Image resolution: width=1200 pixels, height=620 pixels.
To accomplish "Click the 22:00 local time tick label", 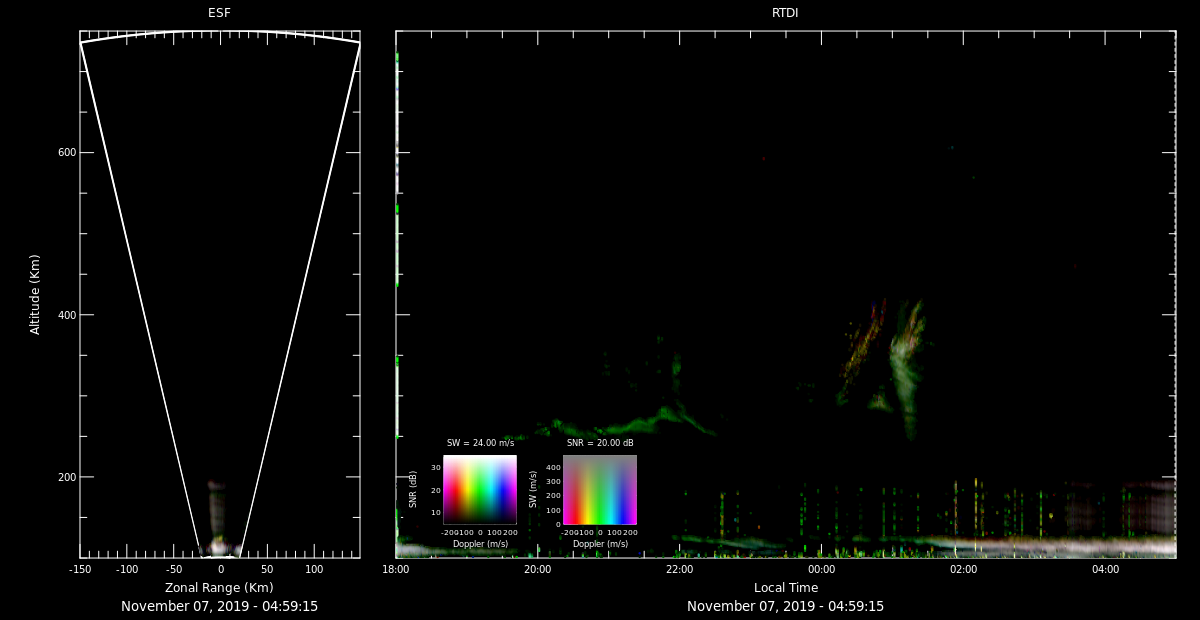I will pos(680,569).
